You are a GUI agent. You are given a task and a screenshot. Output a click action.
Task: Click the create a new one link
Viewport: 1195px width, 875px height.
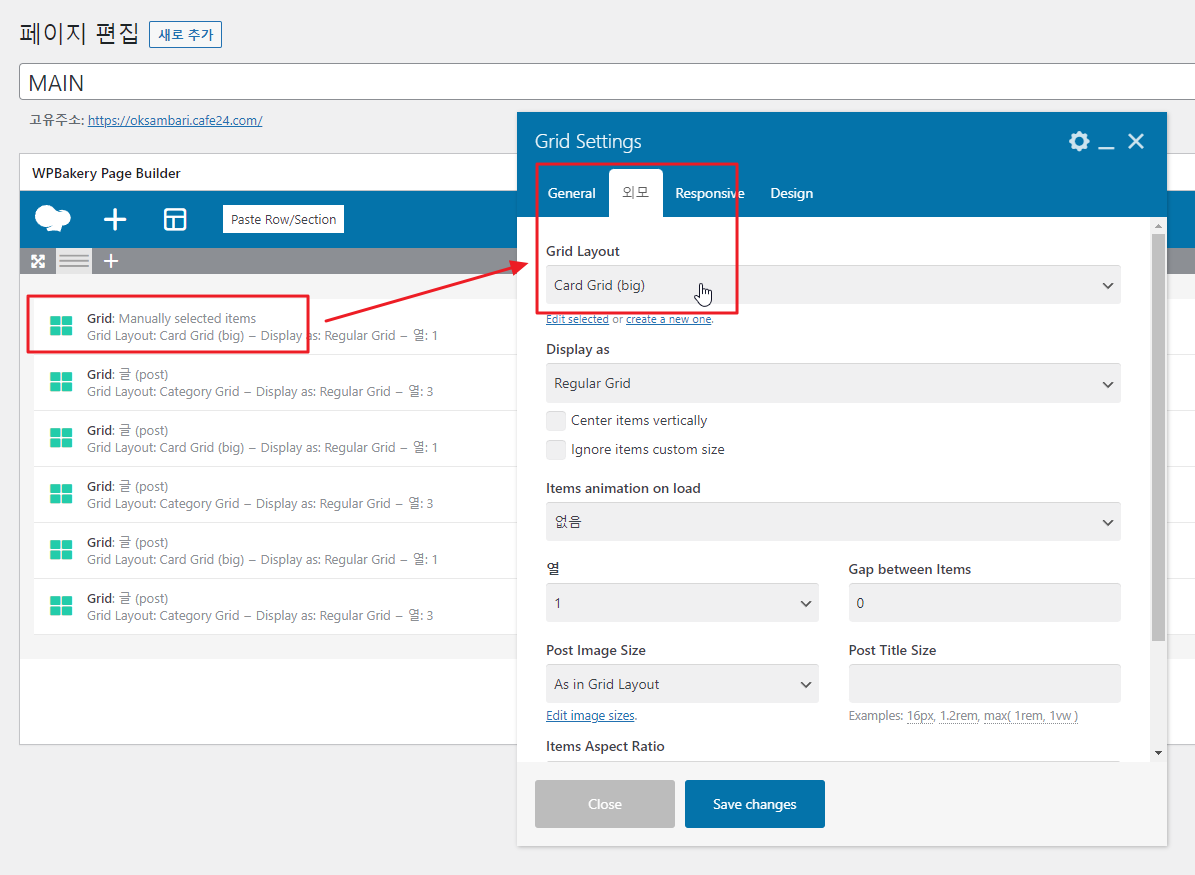coord(668,319)
